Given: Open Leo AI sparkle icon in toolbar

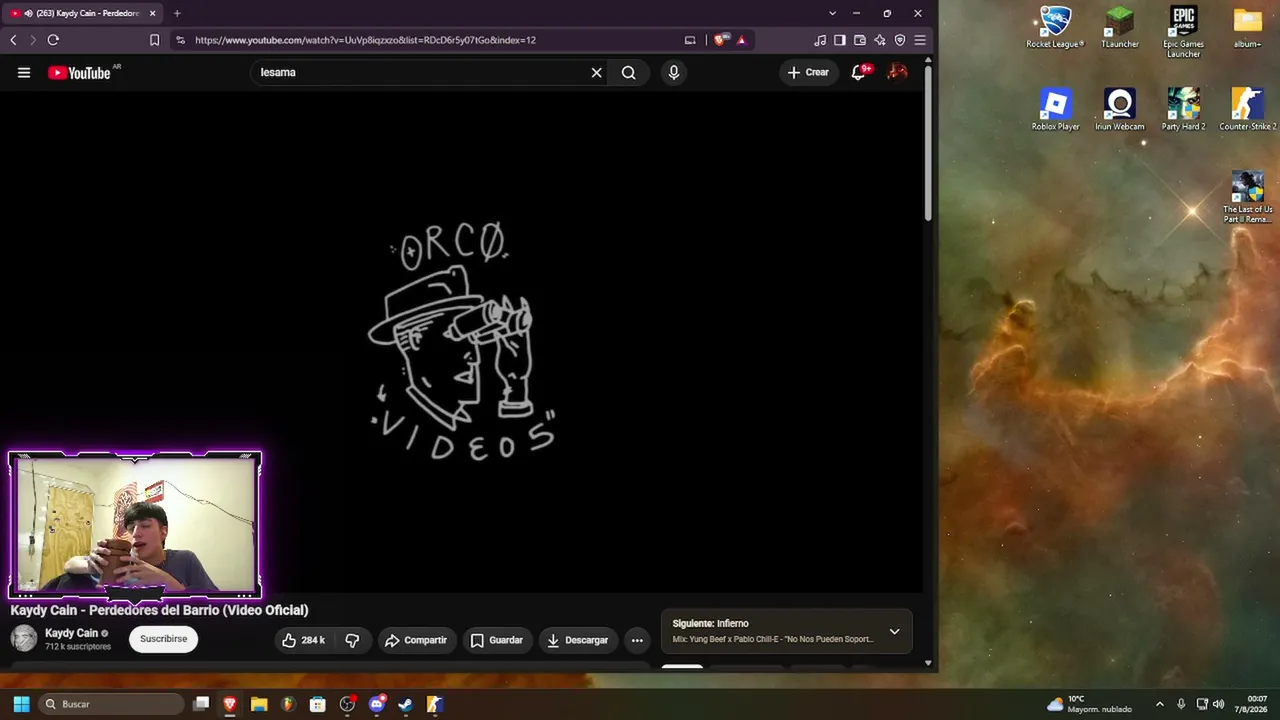Looking at the screenshot, I should pyautogui.click(x=880, y=40).
